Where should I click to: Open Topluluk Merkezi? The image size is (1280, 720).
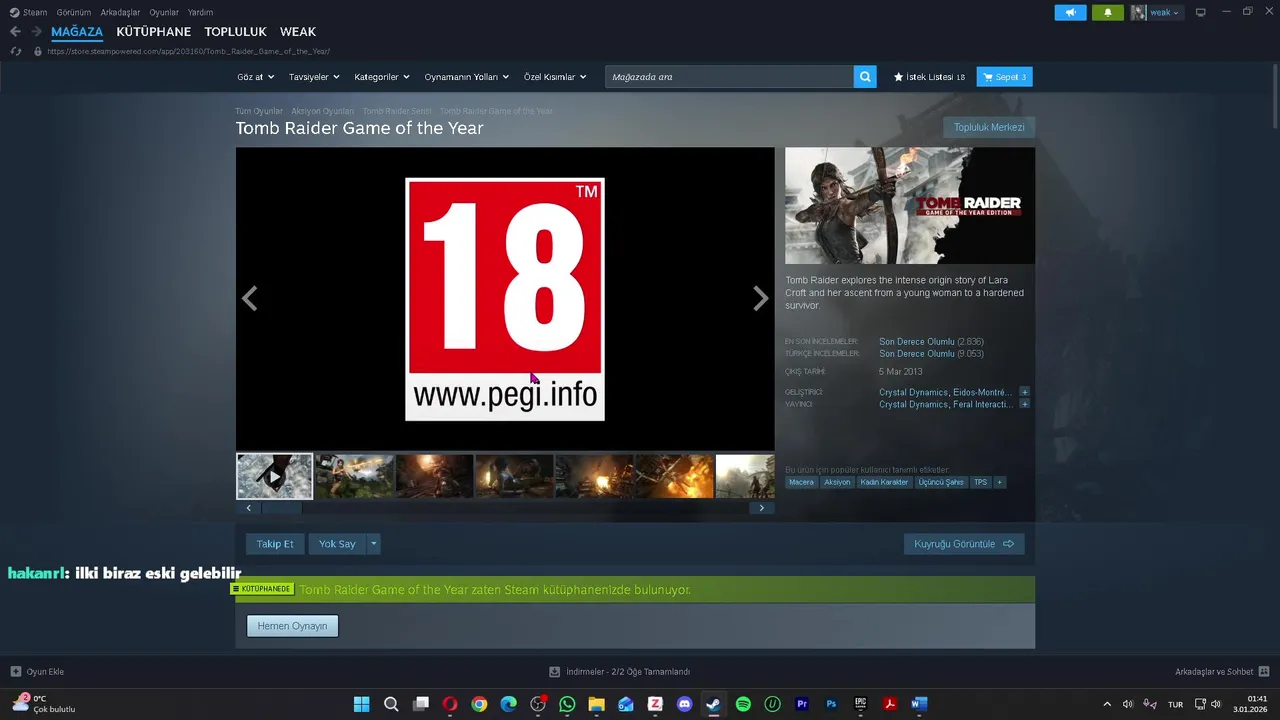click(x=989, y=127)
